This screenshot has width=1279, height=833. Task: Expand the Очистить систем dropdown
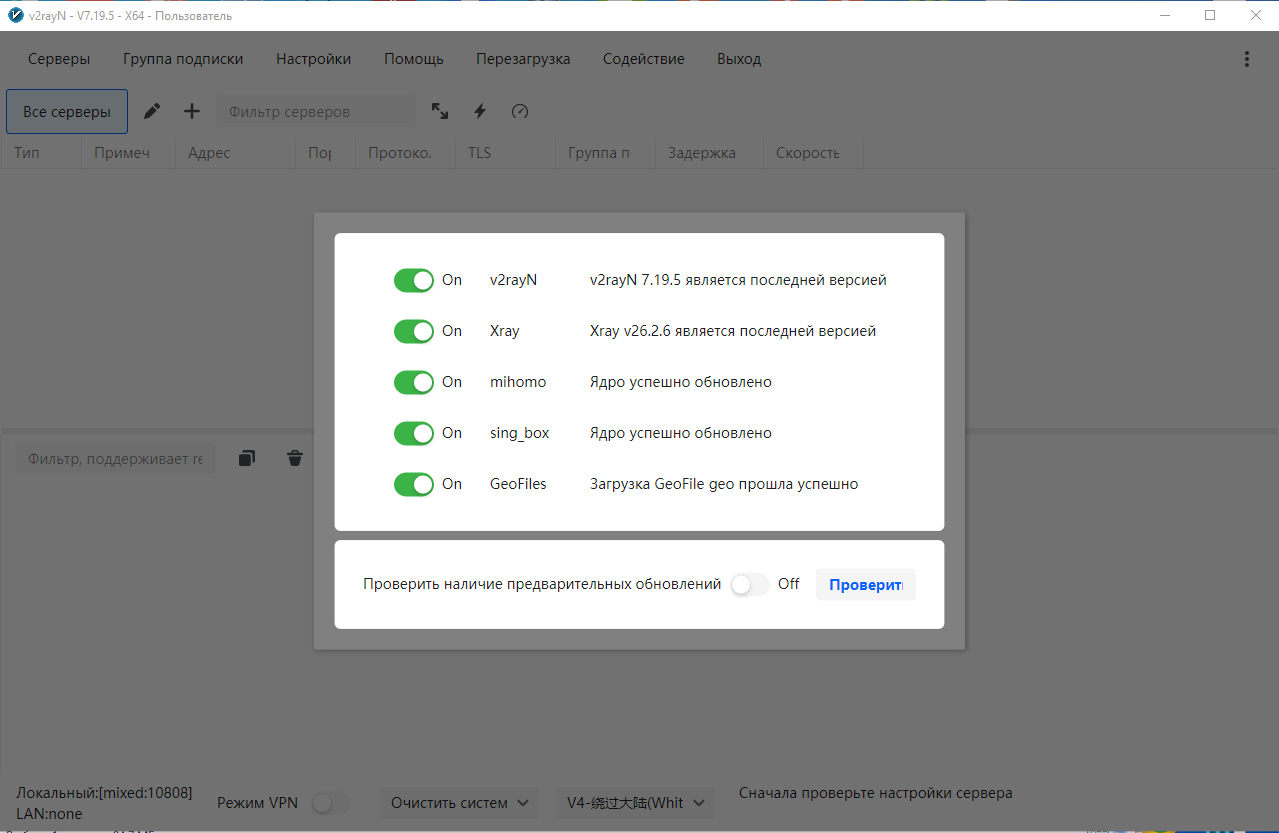(459, 803)
